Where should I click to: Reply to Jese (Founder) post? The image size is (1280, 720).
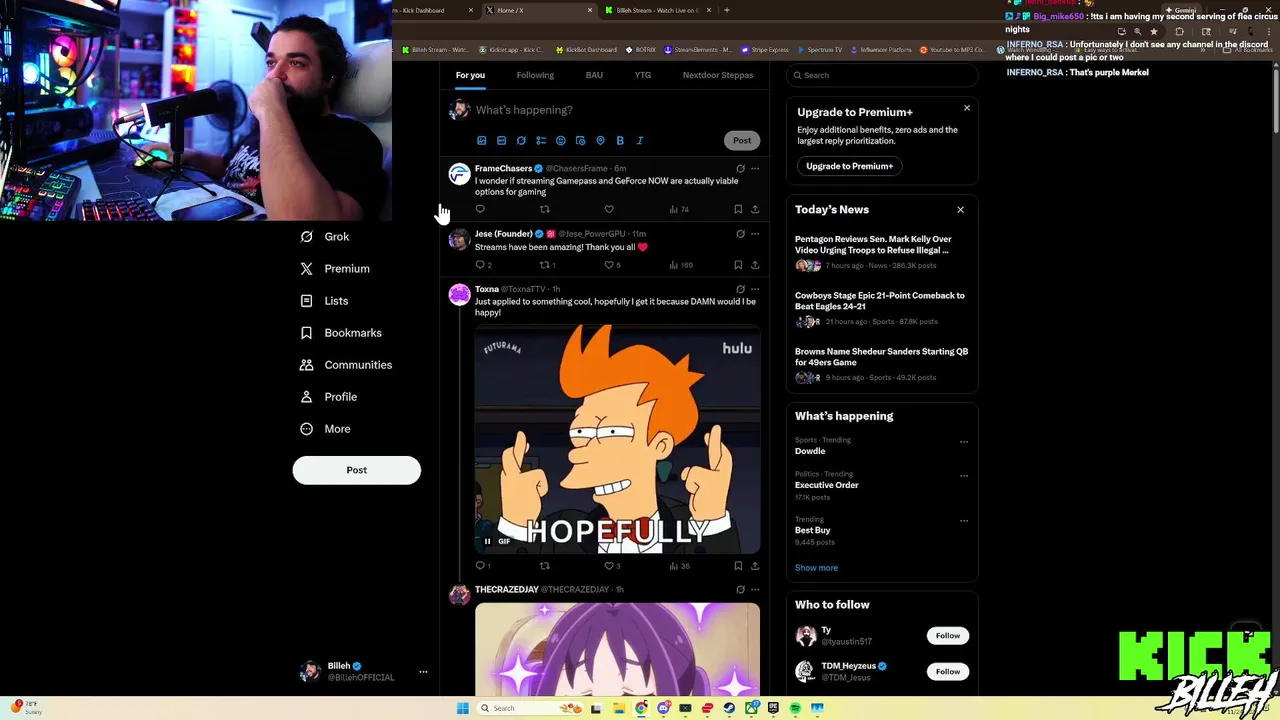coord(480,265)
